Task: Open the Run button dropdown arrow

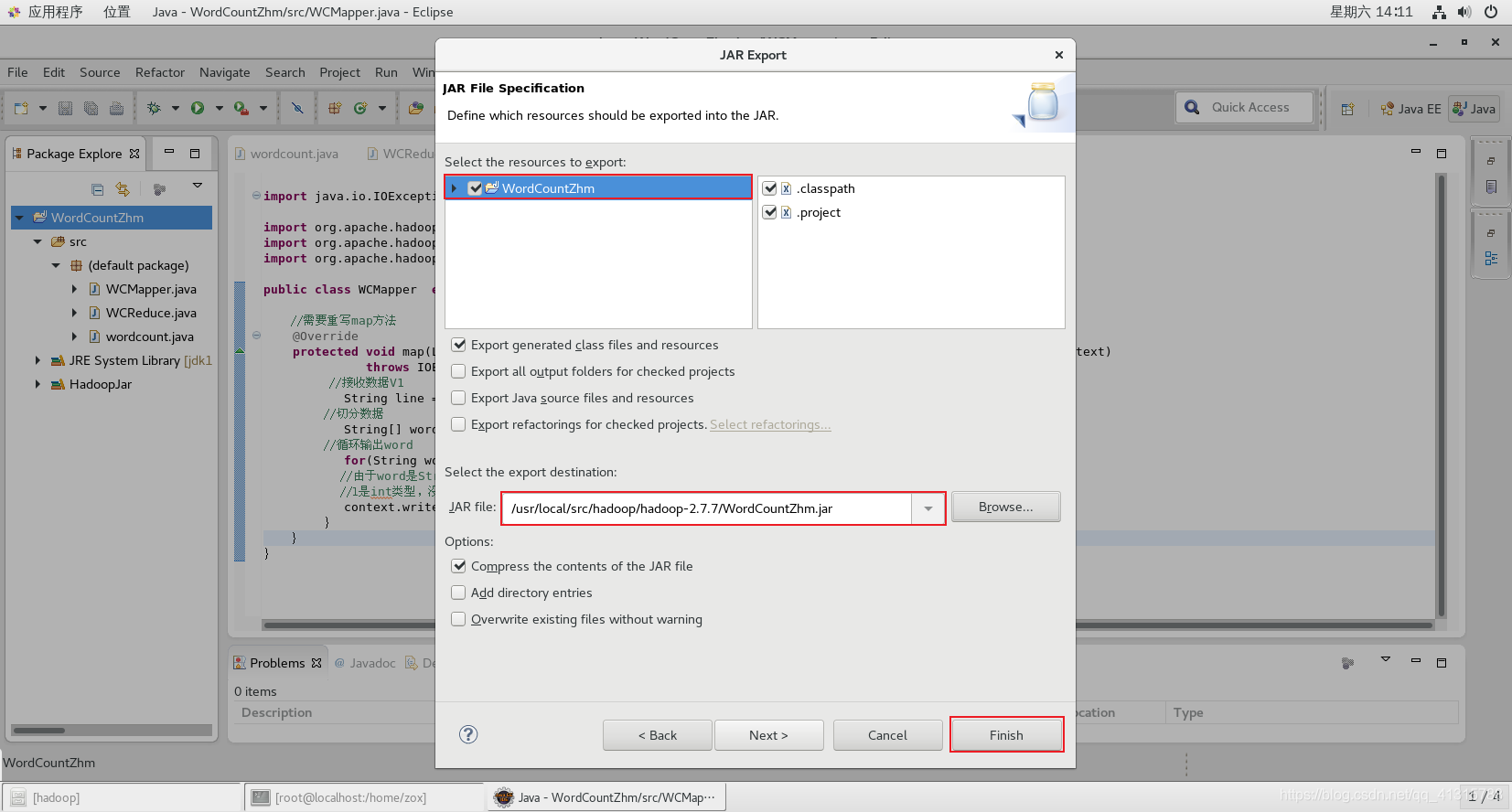Action: pos(220,108)
